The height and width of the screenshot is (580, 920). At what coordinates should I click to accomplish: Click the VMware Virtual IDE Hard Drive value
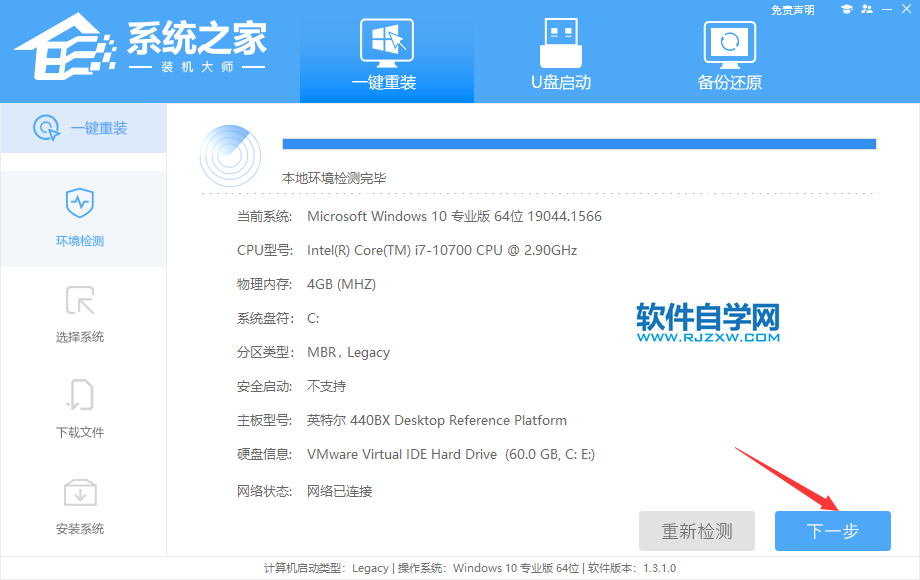coord(451,454)
